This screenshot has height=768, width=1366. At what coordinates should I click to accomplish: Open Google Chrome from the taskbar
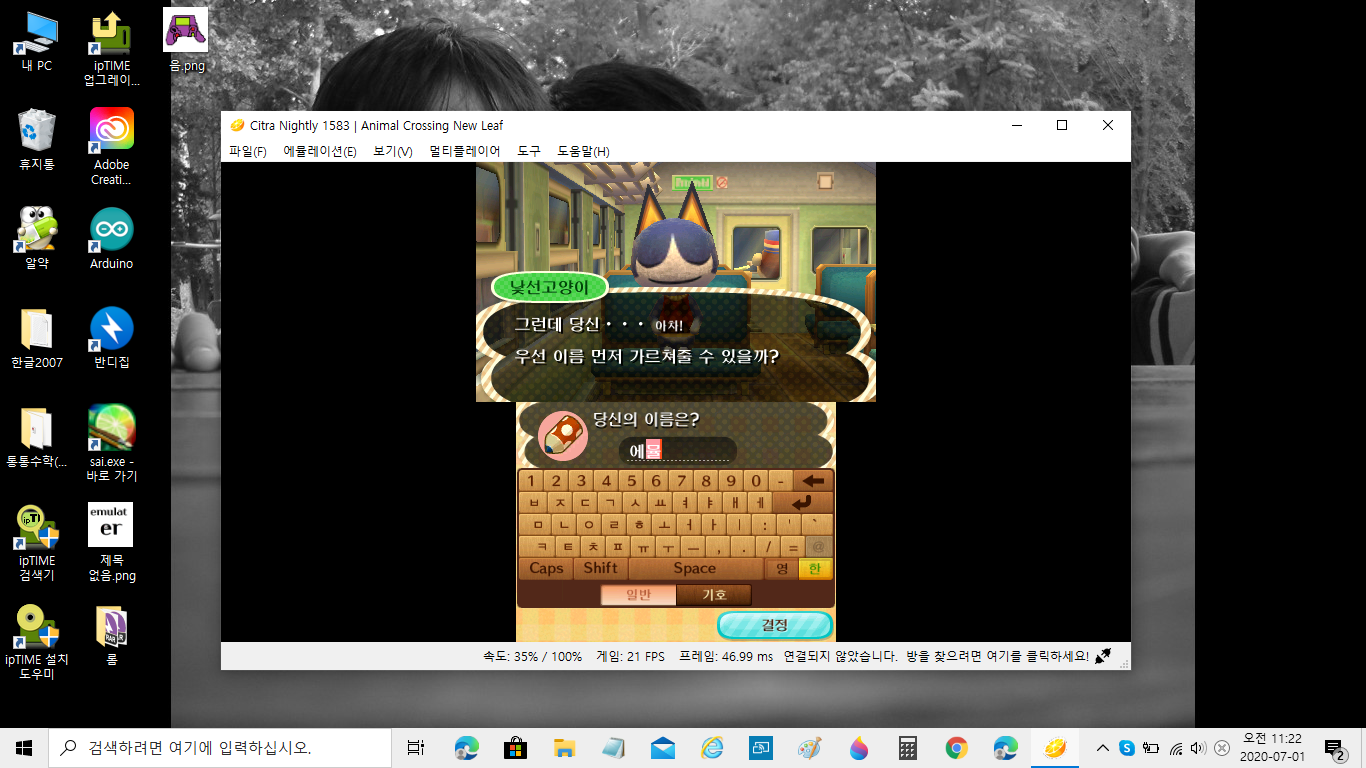pos(957,747)
